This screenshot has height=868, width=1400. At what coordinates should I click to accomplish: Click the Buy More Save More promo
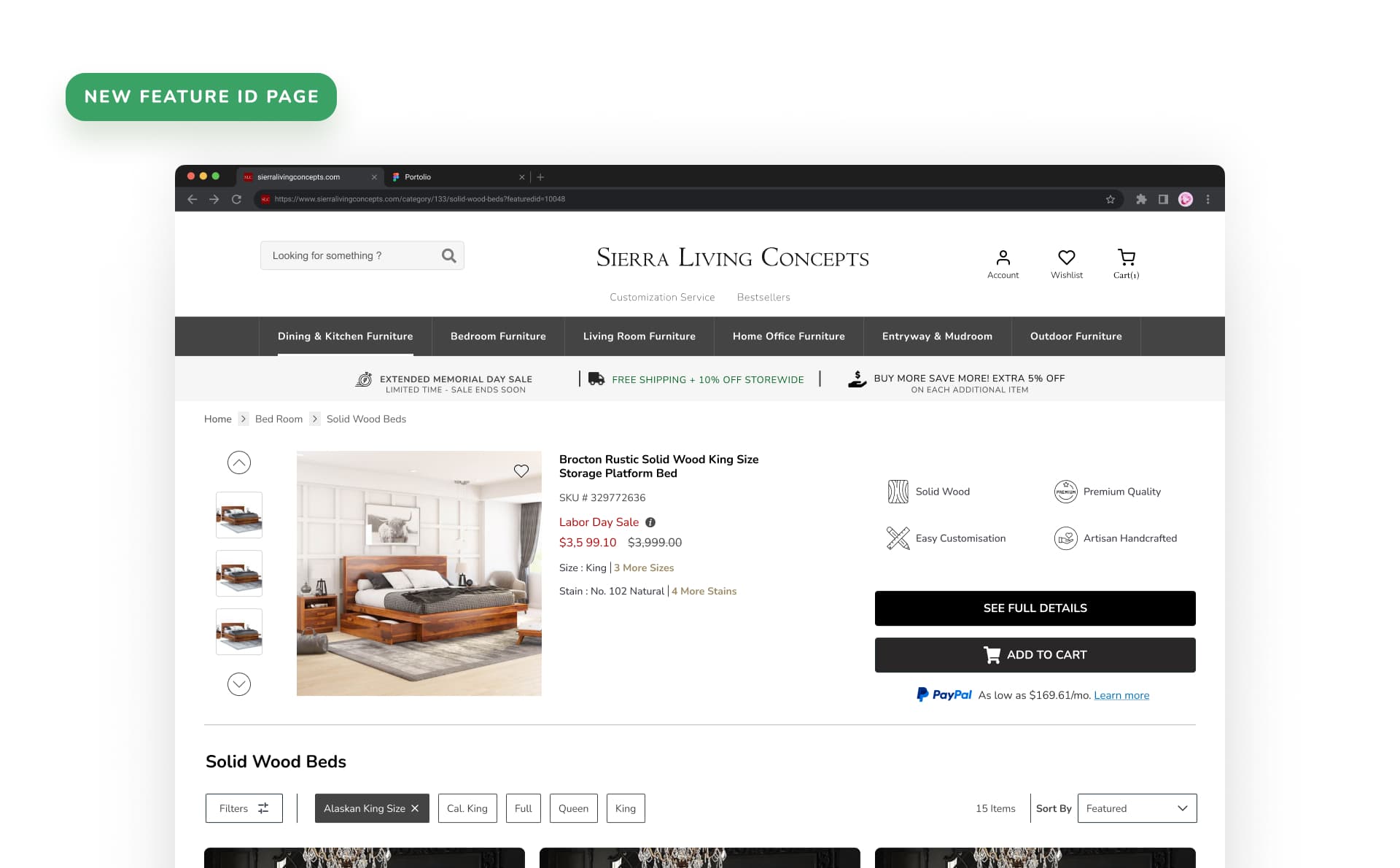[x=957, y=383]
